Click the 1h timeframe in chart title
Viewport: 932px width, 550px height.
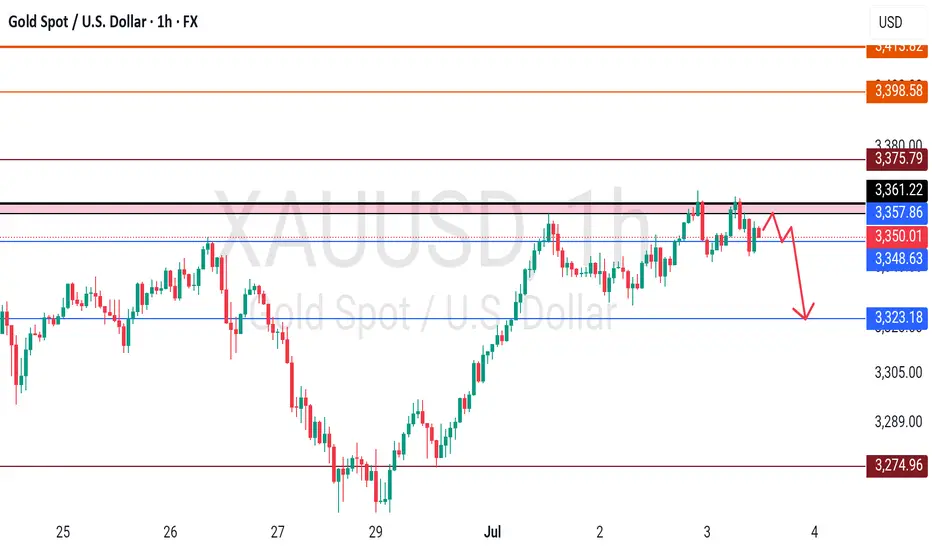click(x=165, y=22)
